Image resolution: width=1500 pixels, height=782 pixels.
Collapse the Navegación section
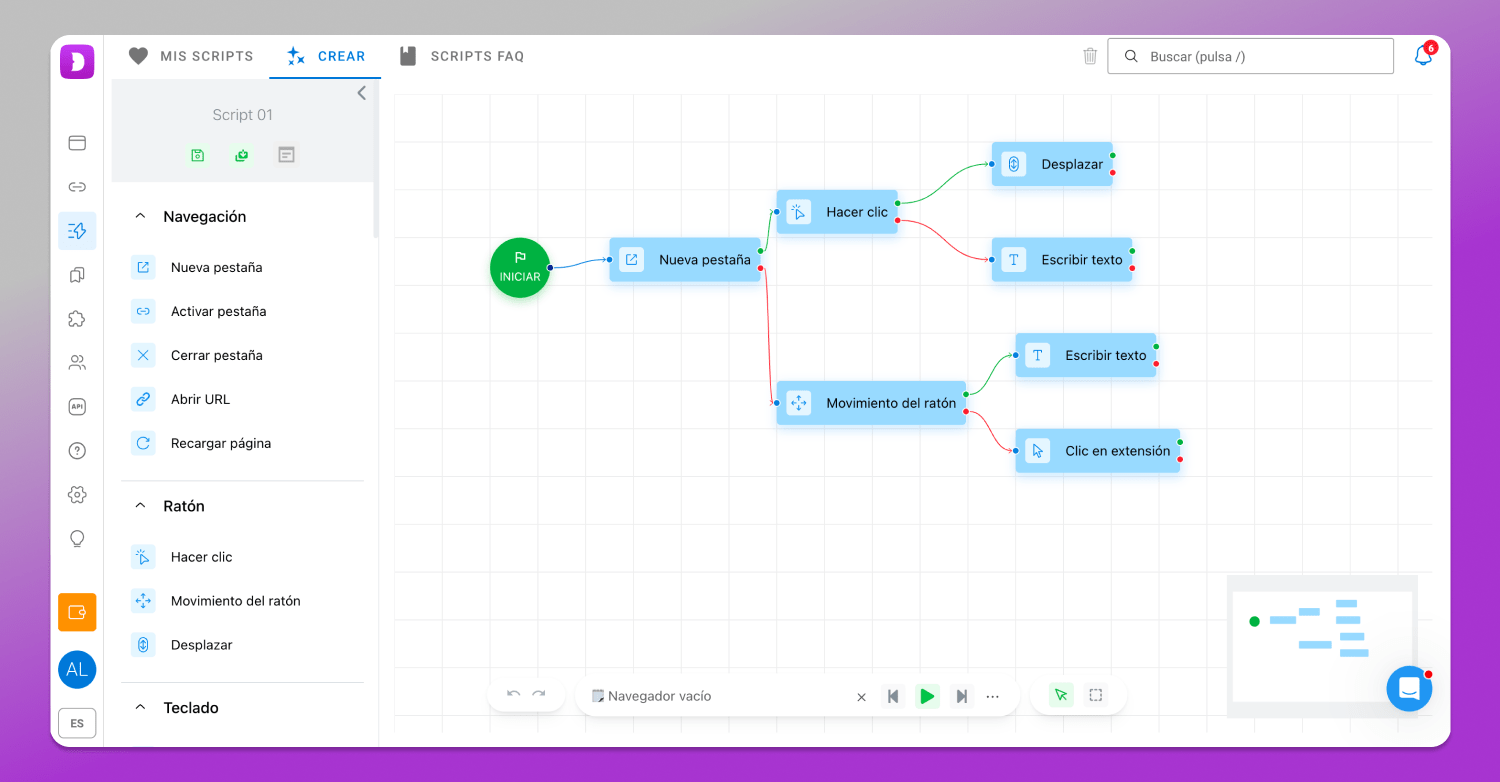tap(141, 216)
